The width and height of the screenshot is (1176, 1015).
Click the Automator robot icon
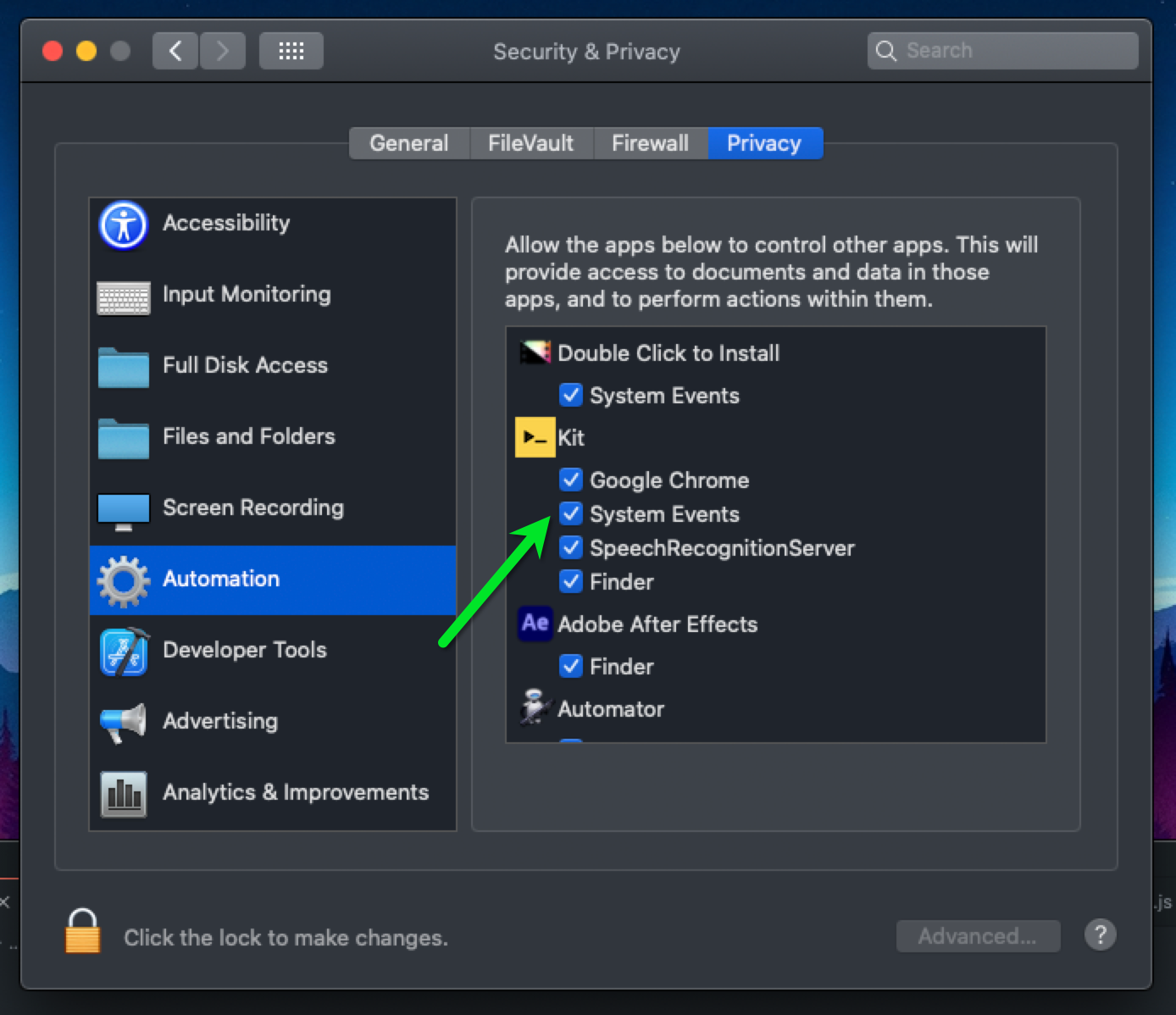pos(535,707)
